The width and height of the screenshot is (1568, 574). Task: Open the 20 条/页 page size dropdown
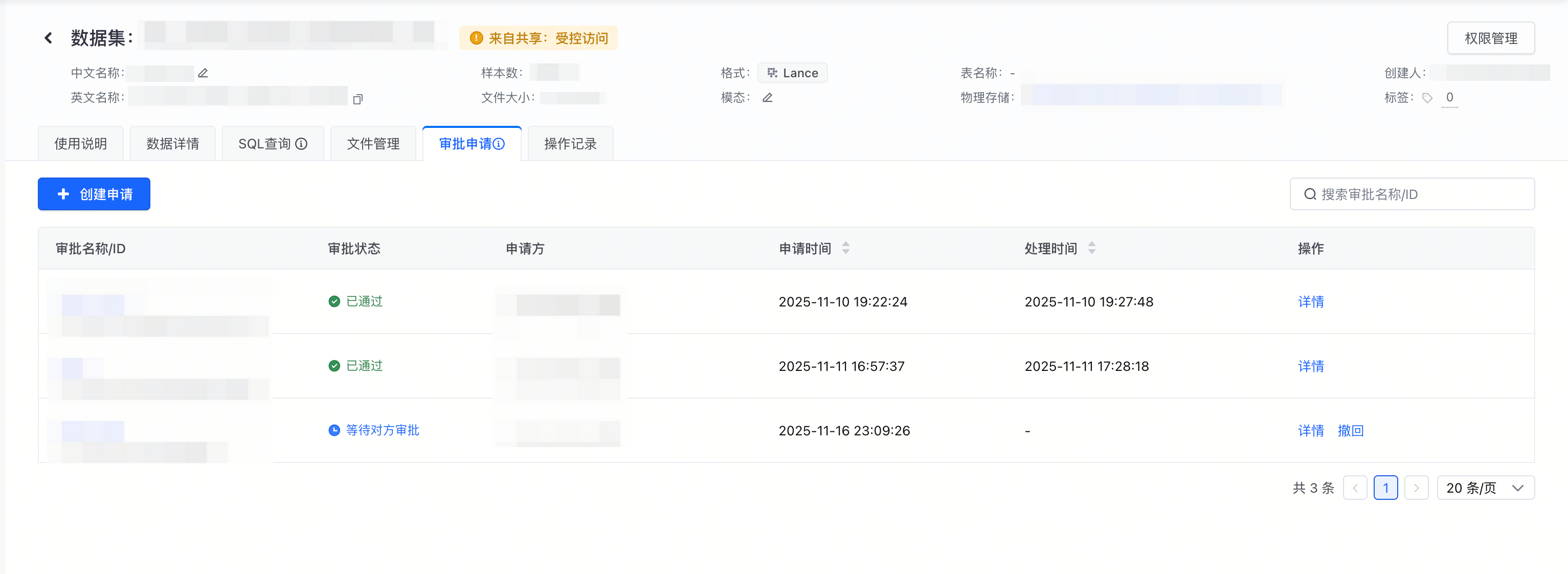(1485, 488)
